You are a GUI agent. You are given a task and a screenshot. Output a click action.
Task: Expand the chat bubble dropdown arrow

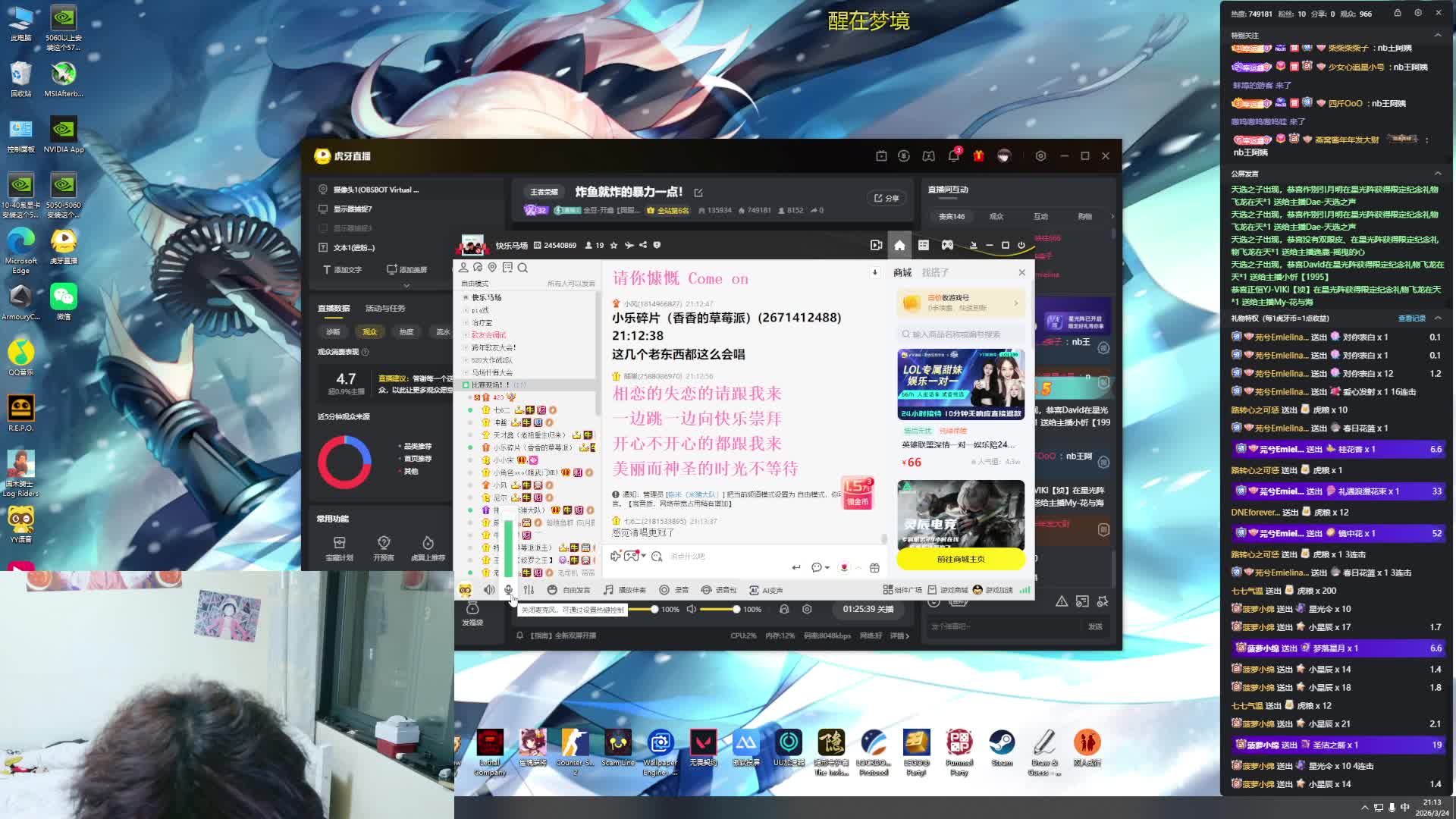(827, 567)
